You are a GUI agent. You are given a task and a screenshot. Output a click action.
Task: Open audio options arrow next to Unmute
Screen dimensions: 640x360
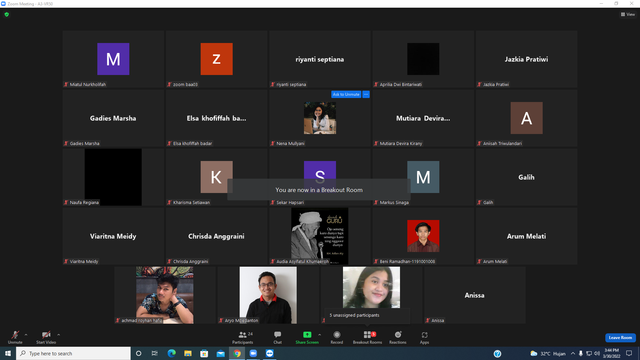[x=26, y=335]
